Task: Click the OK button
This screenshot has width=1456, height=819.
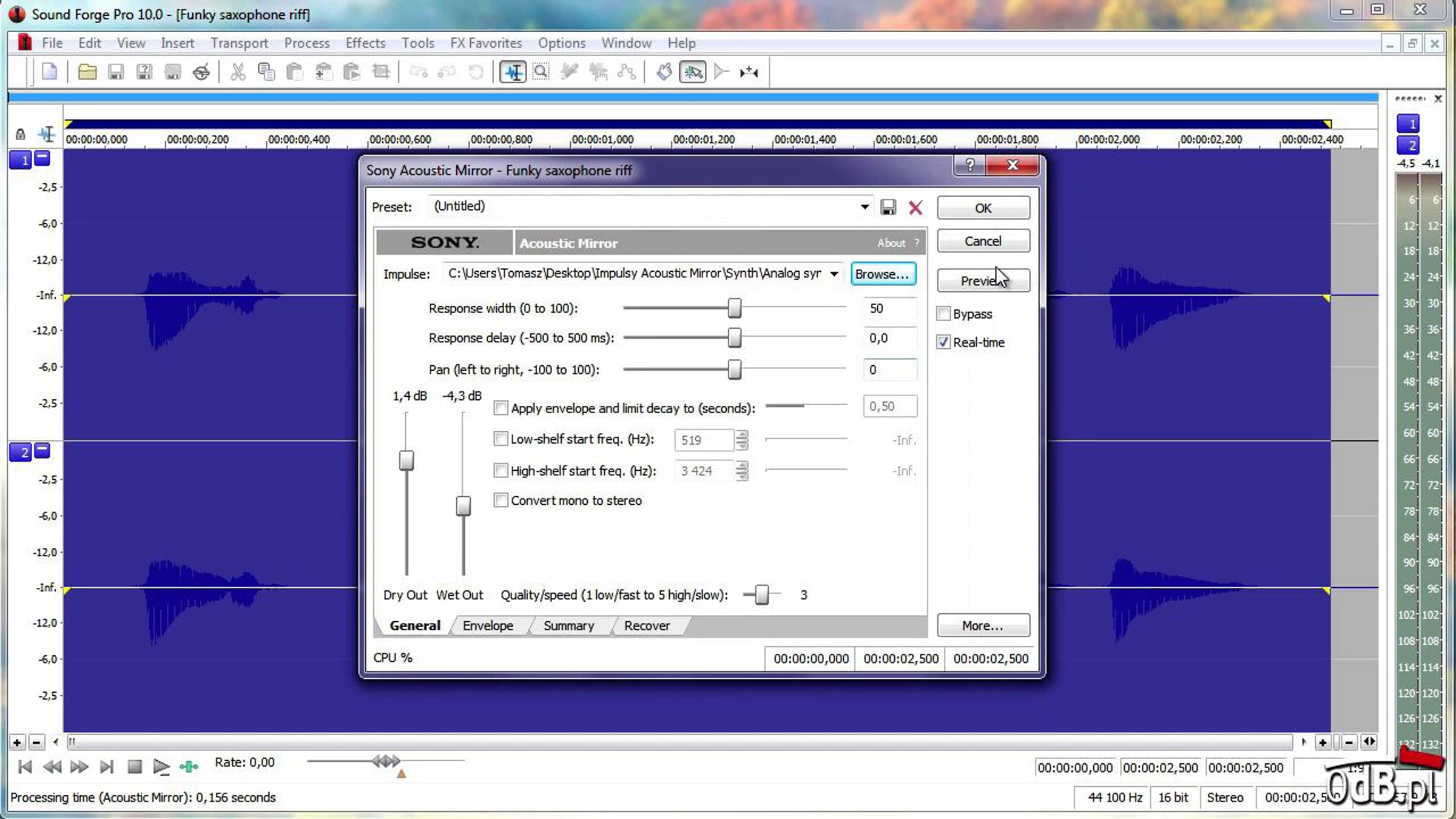Action: (x=983, y=208)
